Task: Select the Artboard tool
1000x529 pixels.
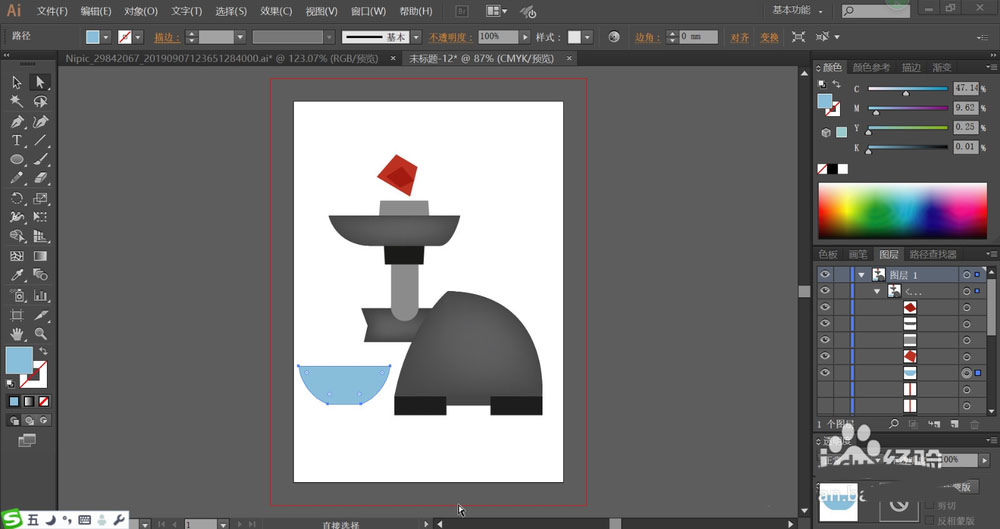Action: [x=17, y=315]
